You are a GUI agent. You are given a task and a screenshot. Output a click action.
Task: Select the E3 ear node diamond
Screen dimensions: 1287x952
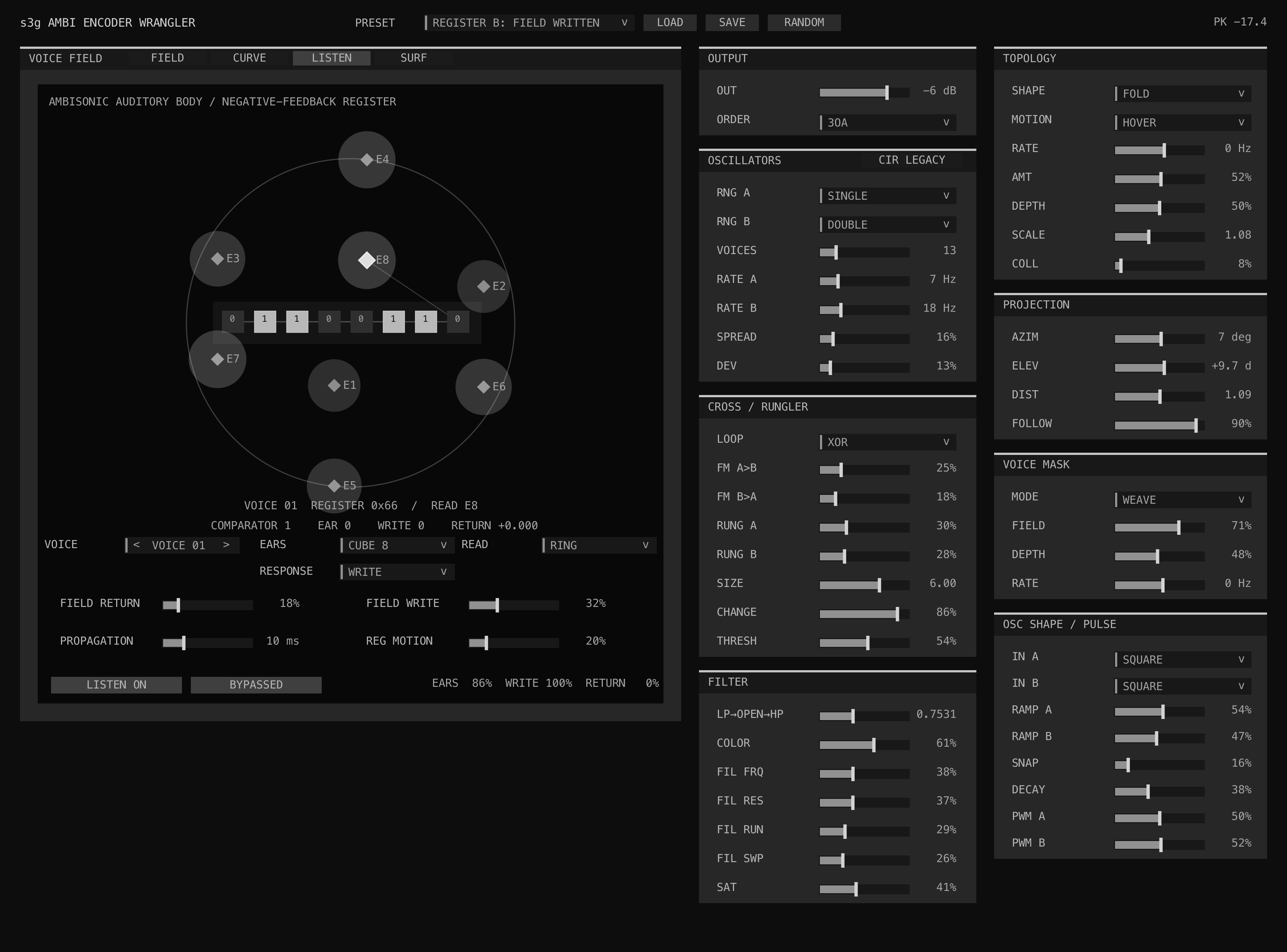click(217, 259)
